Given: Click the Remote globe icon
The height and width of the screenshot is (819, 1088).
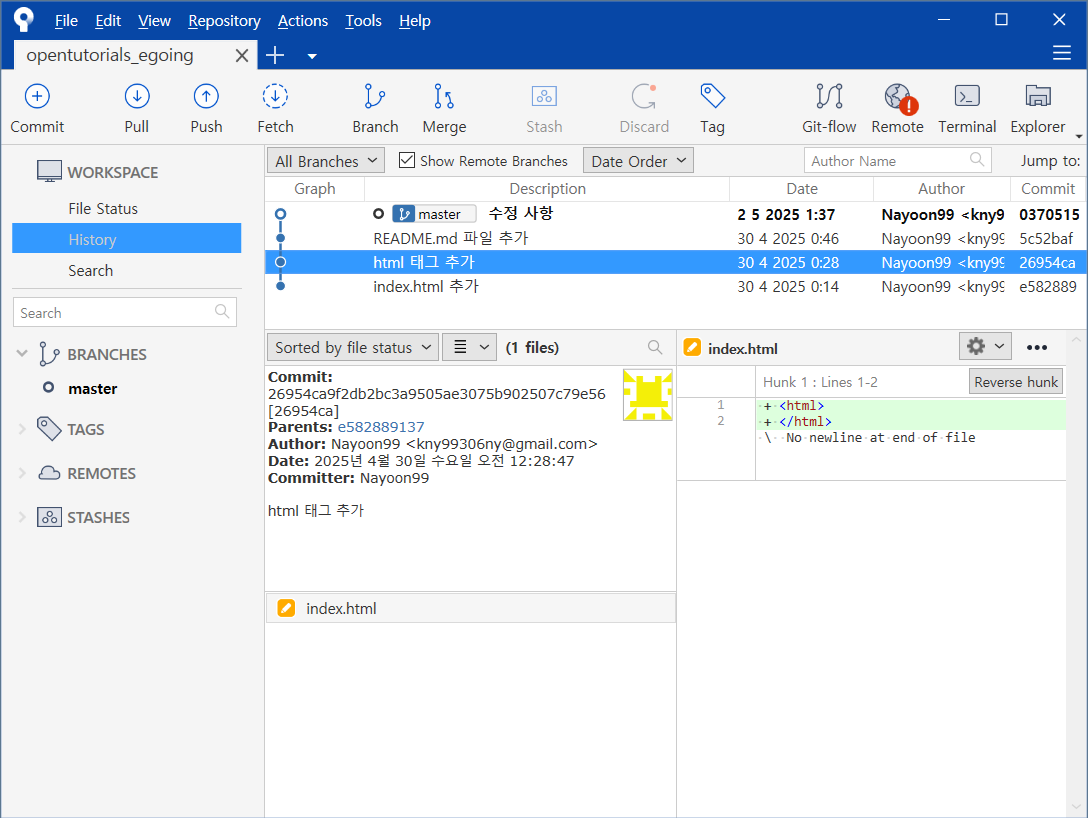Looking at the screenshot, I should pyautogui.click(x=897, y=96).
